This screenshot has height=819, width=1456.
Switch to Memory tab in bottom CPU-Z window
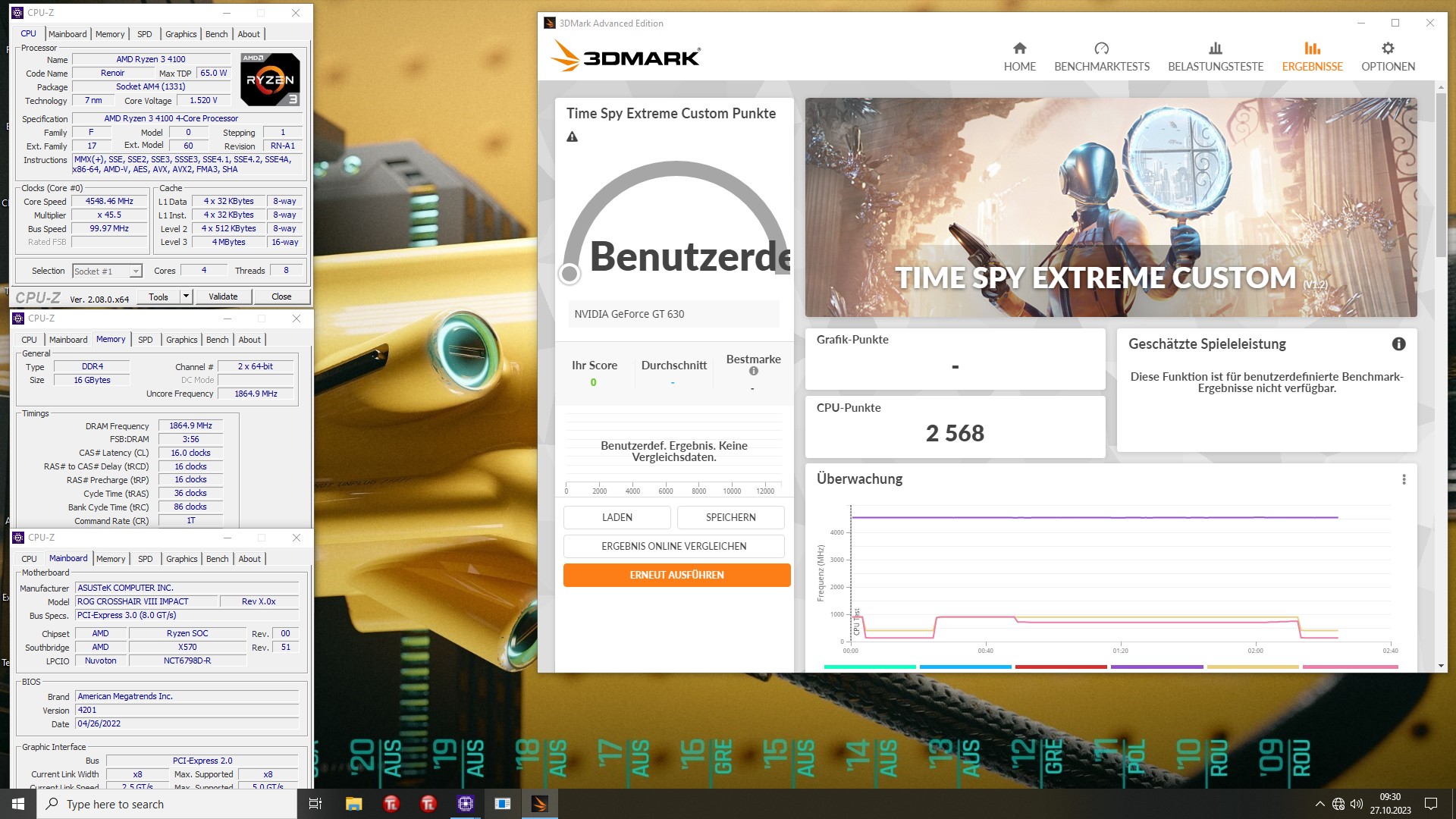click(111, 559)
